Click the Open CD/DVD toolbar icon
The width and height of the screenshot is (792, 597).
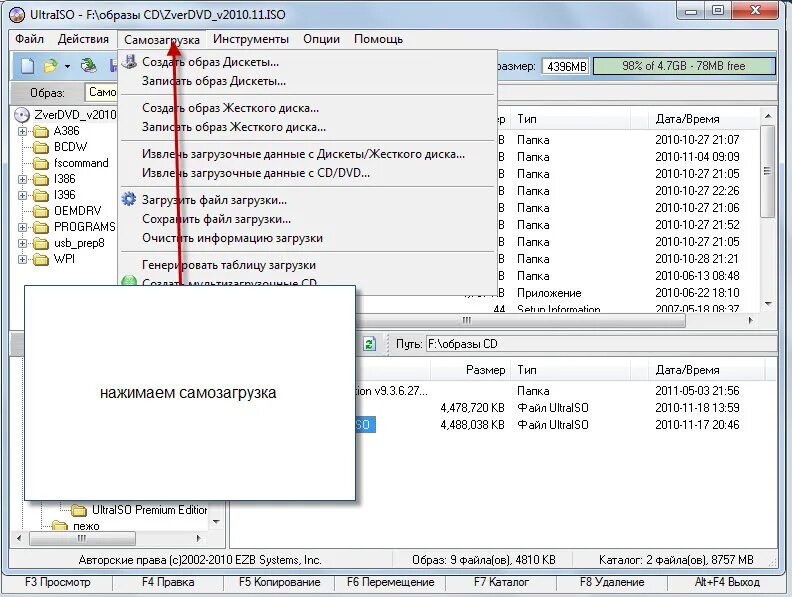point(89,66)
